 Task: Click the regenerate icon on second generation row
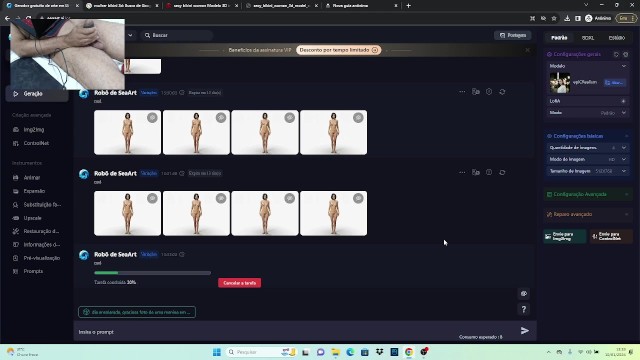tap(502, 173)
